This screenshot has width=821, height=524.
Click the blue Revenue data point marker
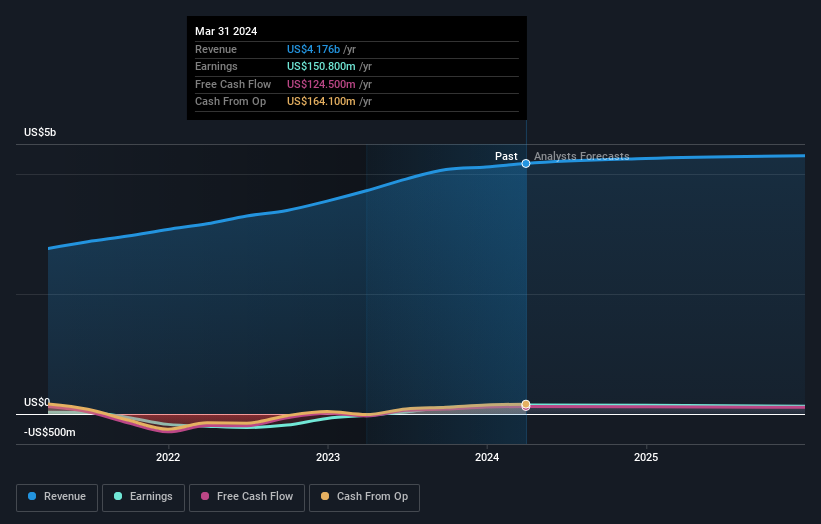point(526,163)
